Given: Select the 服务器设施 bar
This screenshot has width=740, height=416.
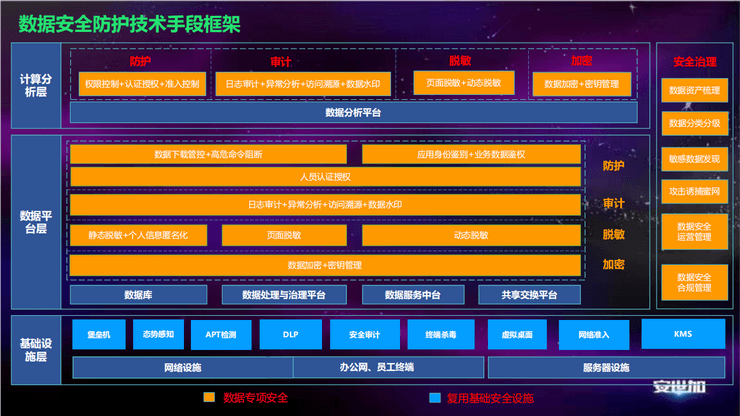Looking at the screenshot, I should tap(606, 367).
